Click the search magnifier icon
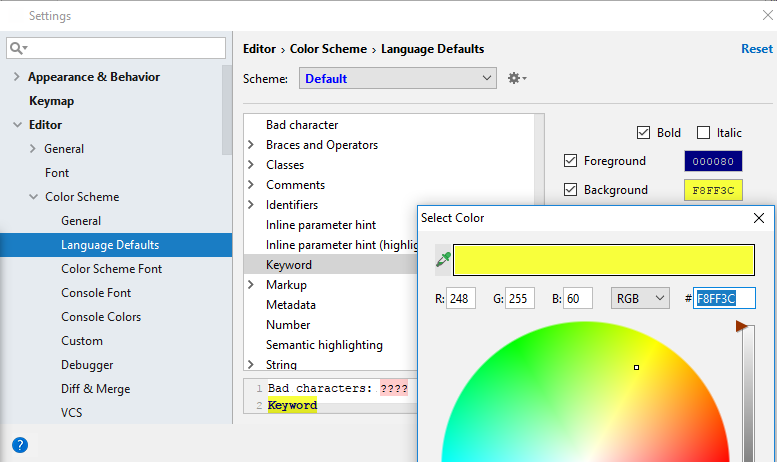This screenshot has height=462, width=777. (18, 48)
